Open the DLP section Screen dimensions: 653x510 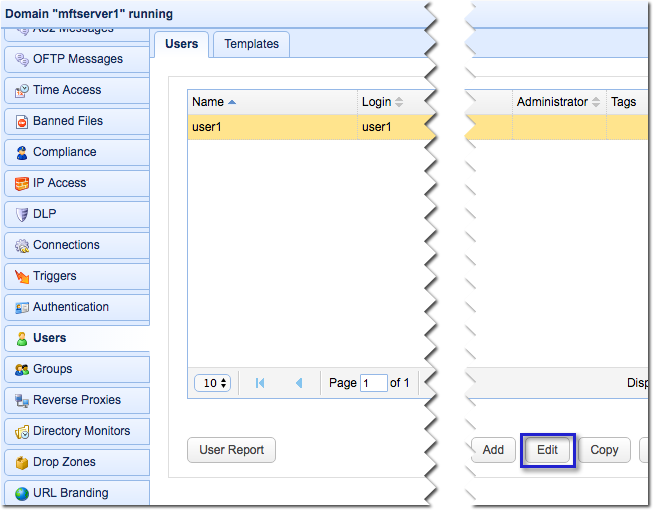77,214
